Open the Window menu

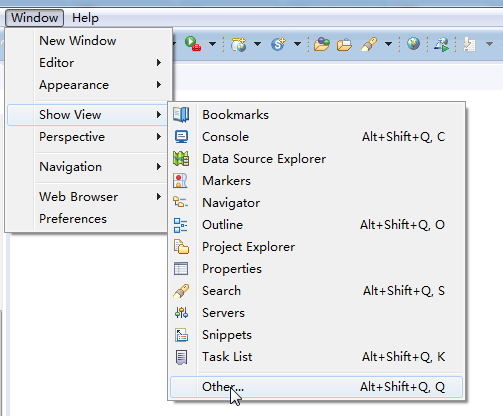click(x=34, y=18)
